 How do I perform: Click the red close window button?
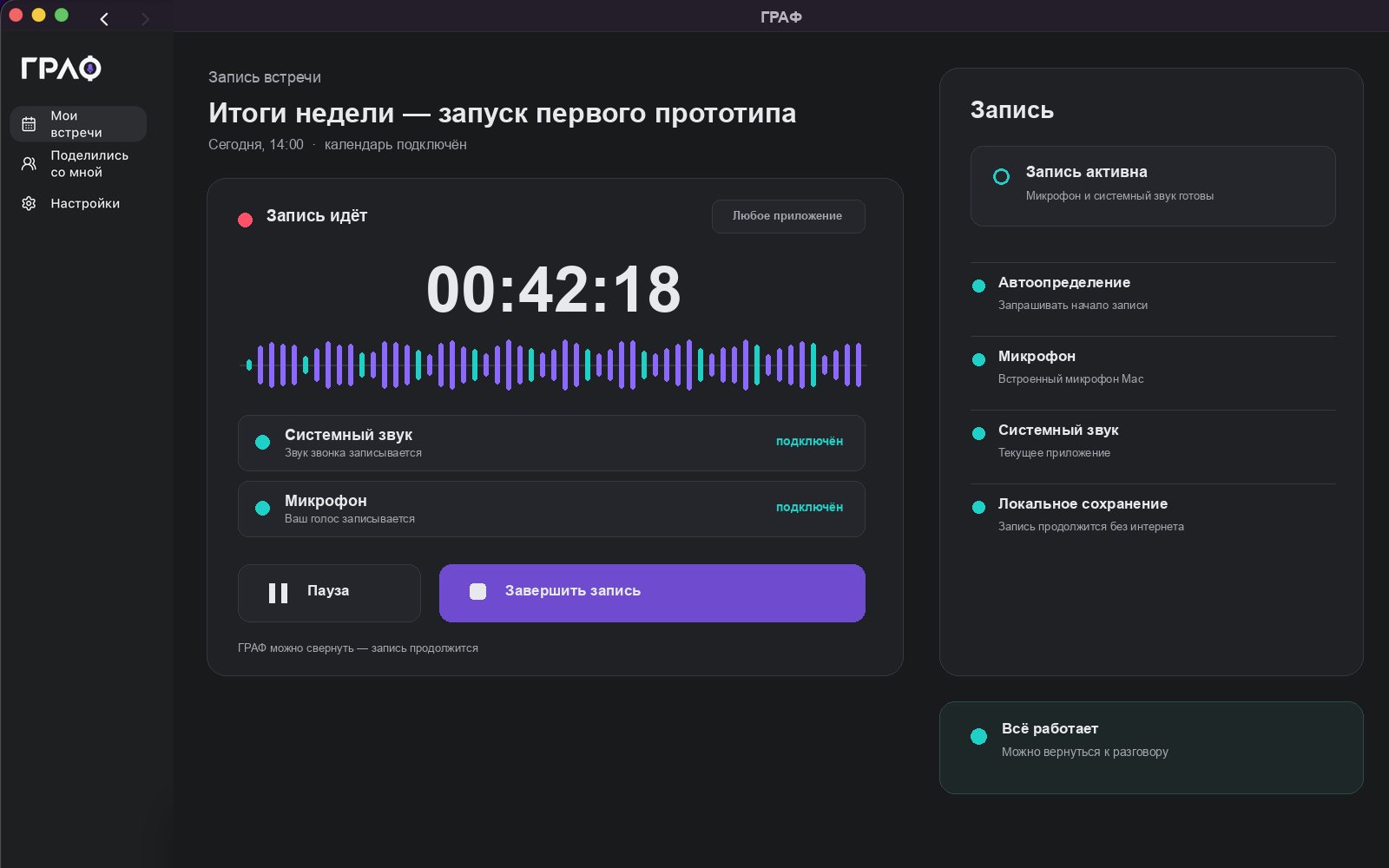click(x=16, y=15)
